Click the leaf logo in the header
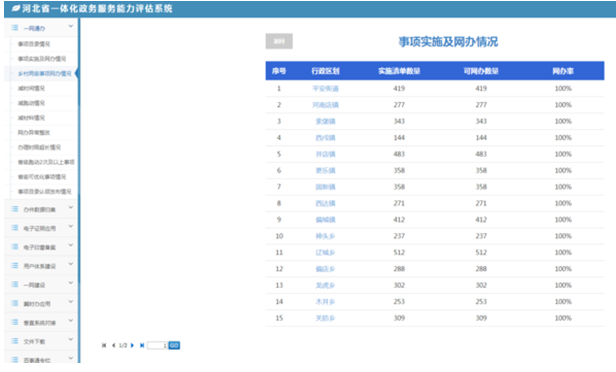The height and width of the screenshot is (372, 616). 15,8
